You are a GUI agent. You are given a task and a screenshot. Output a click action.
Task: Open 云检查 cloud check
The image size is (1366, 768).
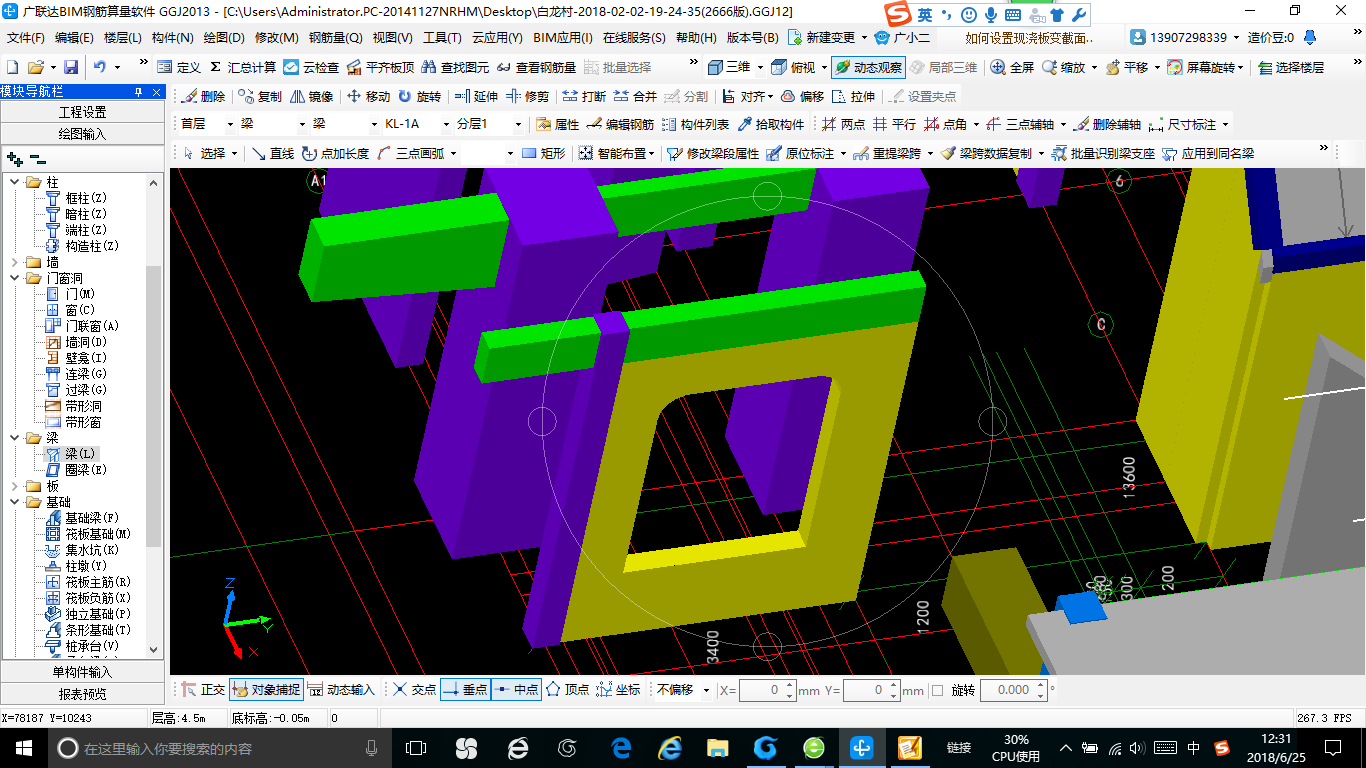[x=311, y=67]
